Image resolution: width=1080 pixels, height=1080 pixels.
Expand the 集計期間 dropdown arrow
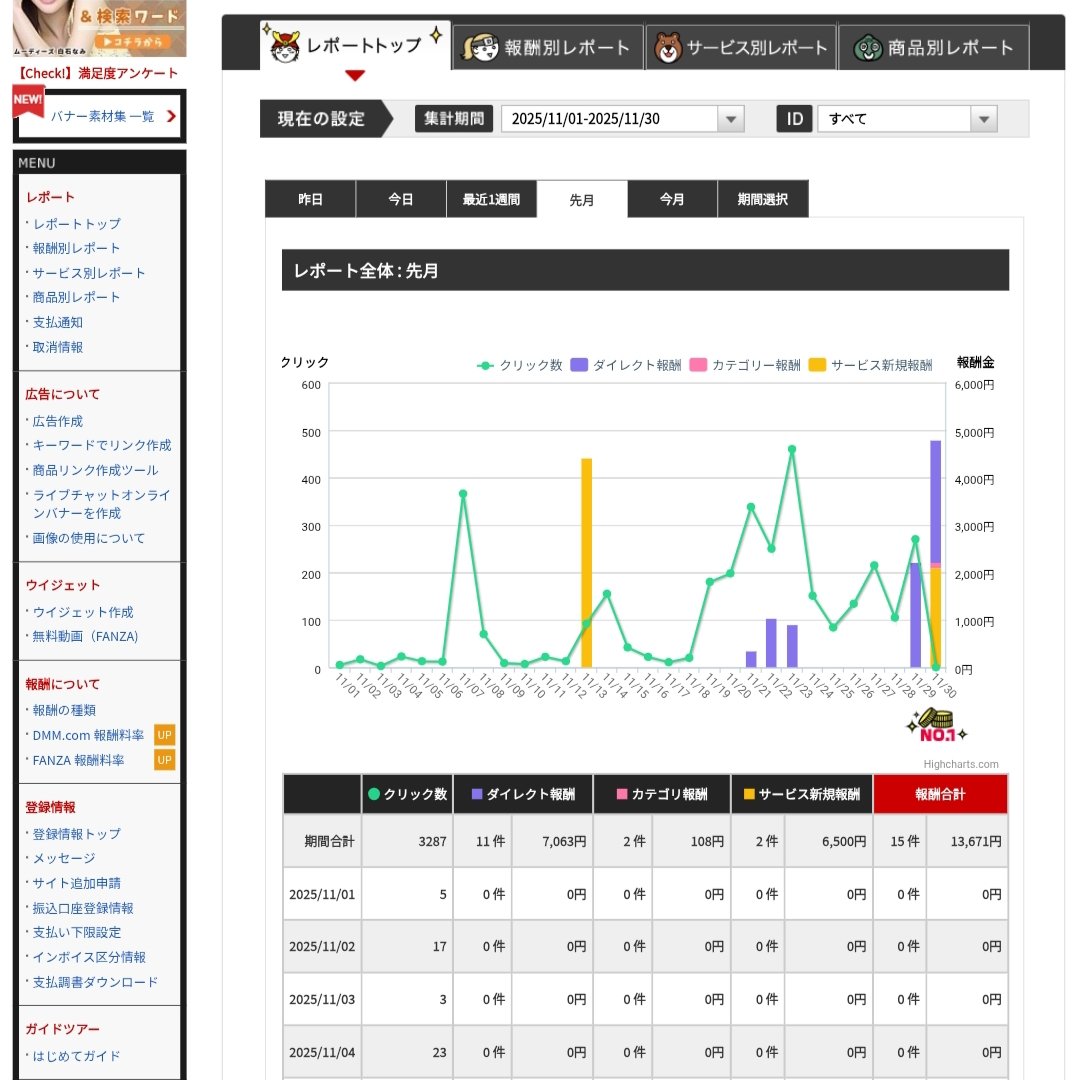point(730,118)
